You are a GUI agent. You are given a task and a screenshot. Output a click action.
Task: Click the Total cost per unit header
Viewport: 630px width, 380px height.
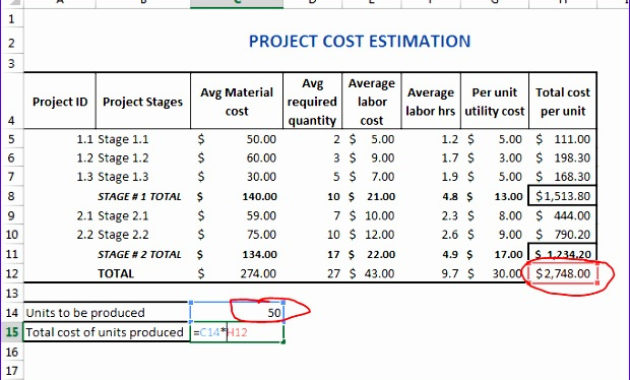point(563,101)
